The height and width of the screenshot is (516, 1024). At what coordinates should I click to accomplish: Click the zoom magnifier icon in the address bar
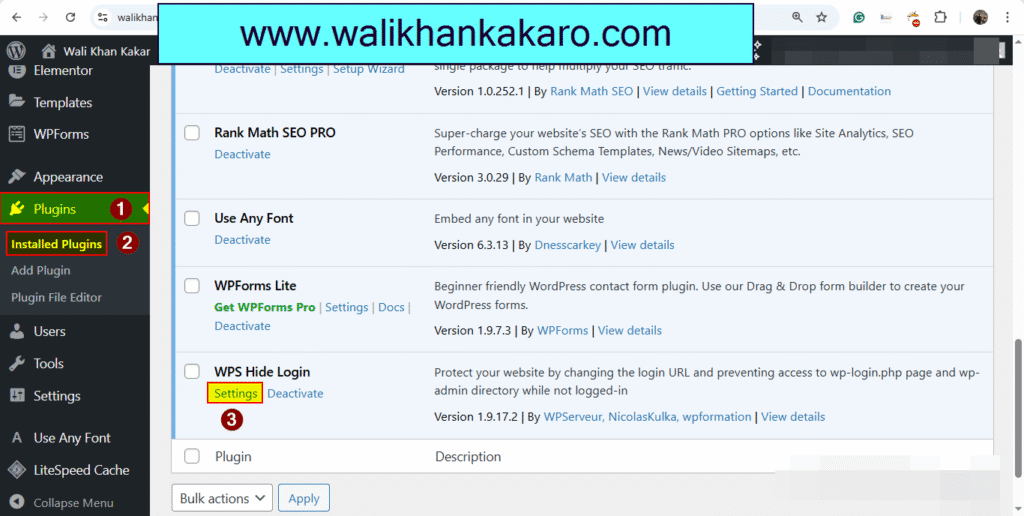797,18
